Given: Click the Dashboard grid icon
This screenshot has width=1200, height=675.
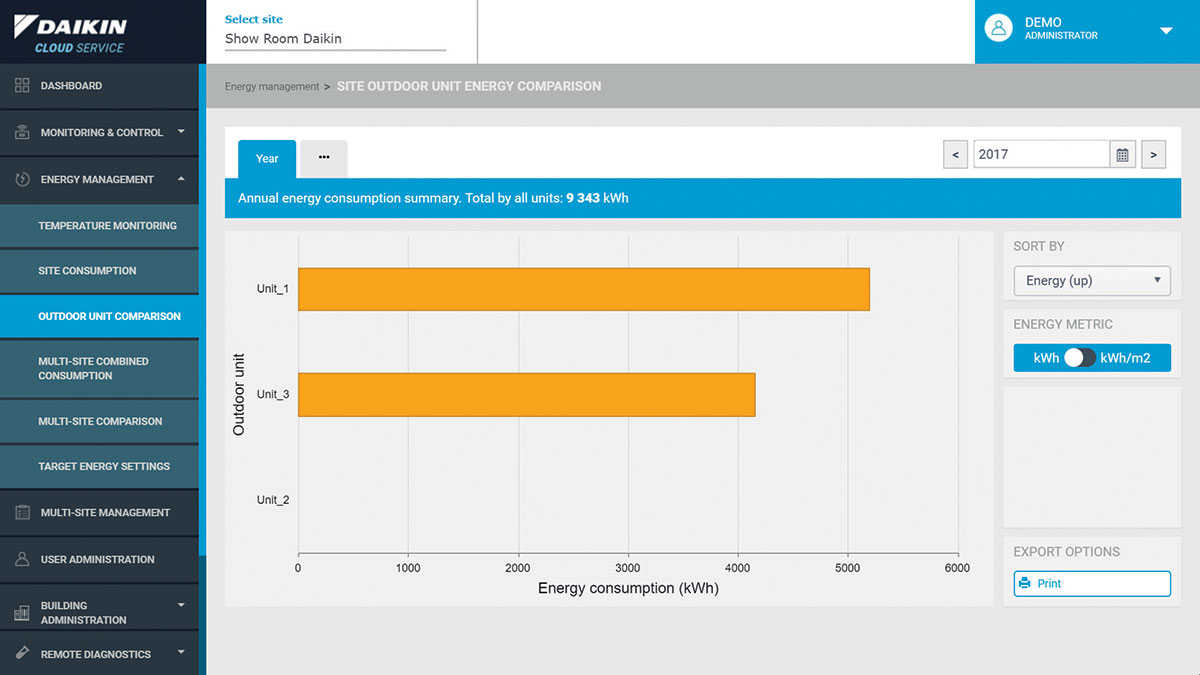Looking at the screenshot, I should click(22, 86).
